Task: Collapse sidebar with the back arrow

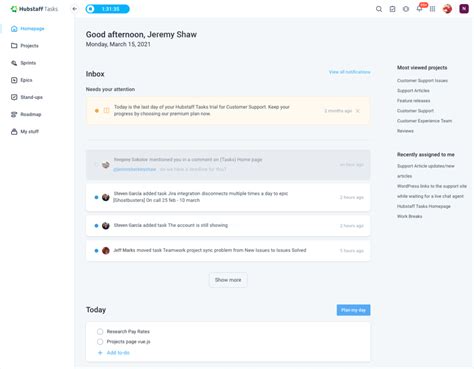Action: [x=74, y=9]
